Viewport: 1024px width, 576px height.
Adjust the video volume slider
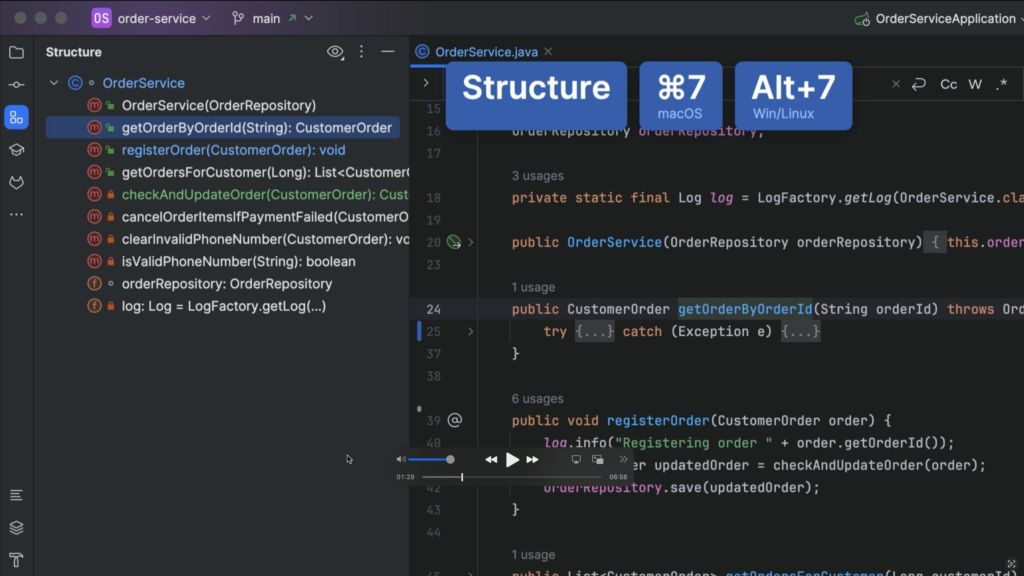432,459
